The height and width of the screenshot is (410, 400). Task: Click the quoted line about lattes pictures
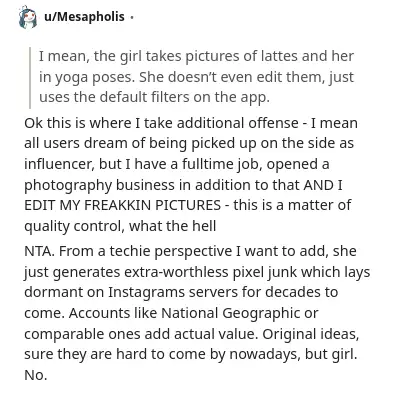point(196,56)
